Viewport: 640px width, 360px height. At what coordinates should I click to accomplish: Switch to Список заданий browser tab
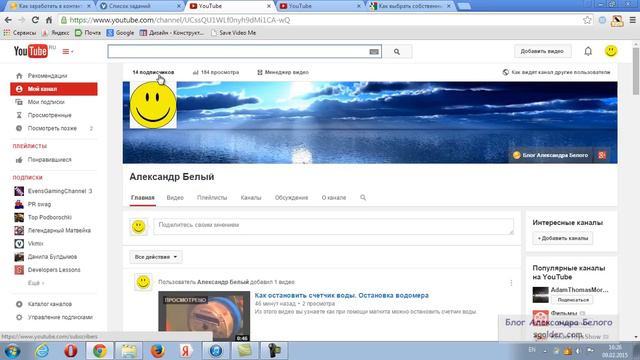coord(140,6)
